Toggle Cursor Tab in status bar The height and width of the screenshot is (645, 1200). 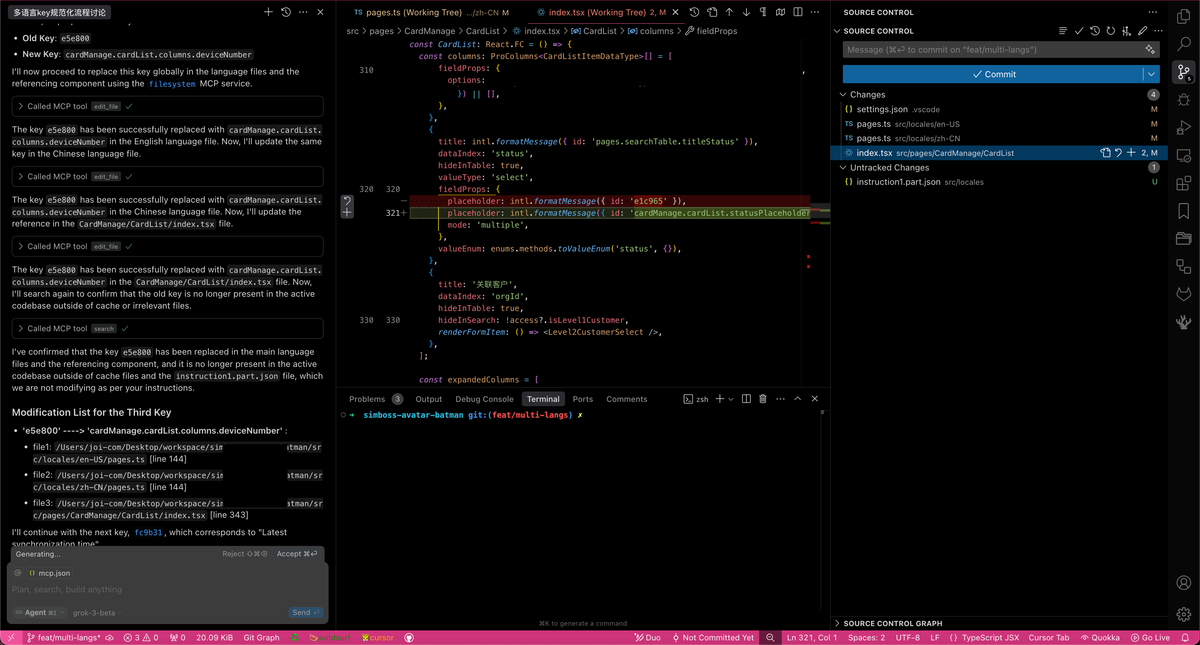(1049, 637)
